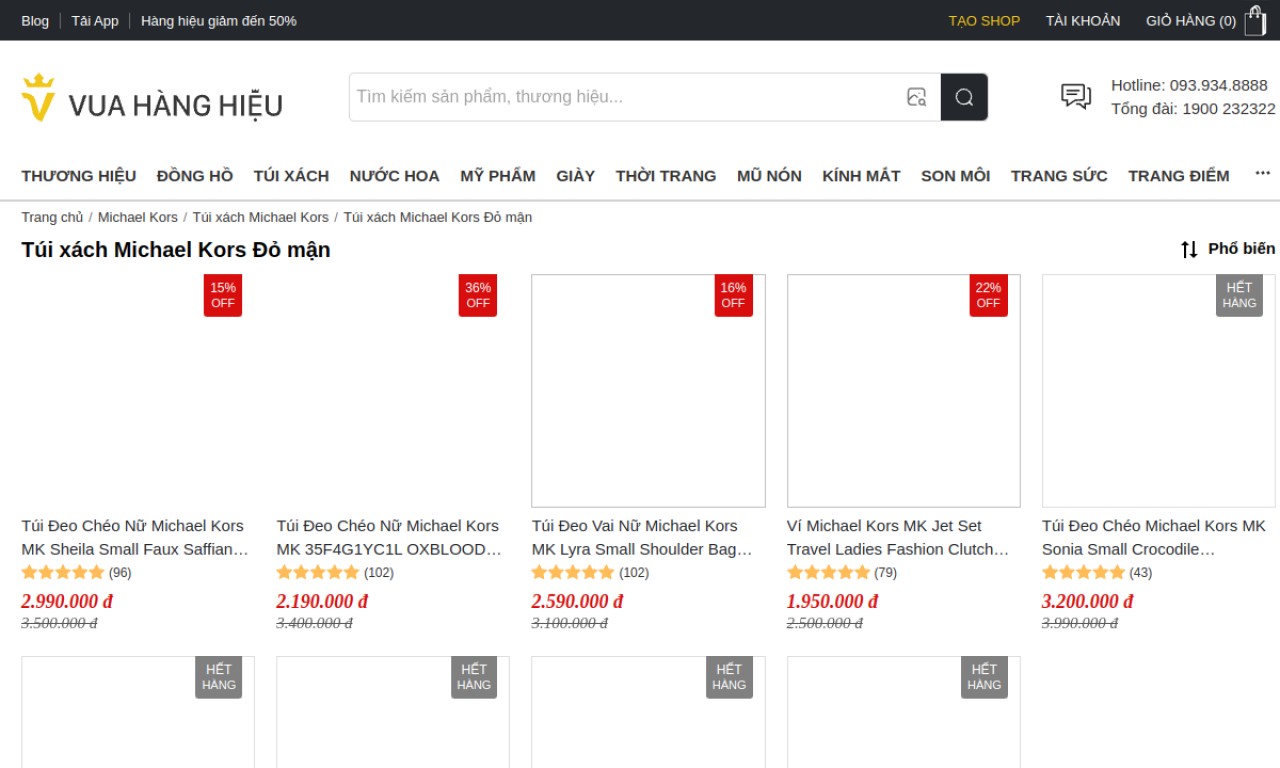Open the TRANG SỨC category
1280x768 pixels.
pos(1059,176)
